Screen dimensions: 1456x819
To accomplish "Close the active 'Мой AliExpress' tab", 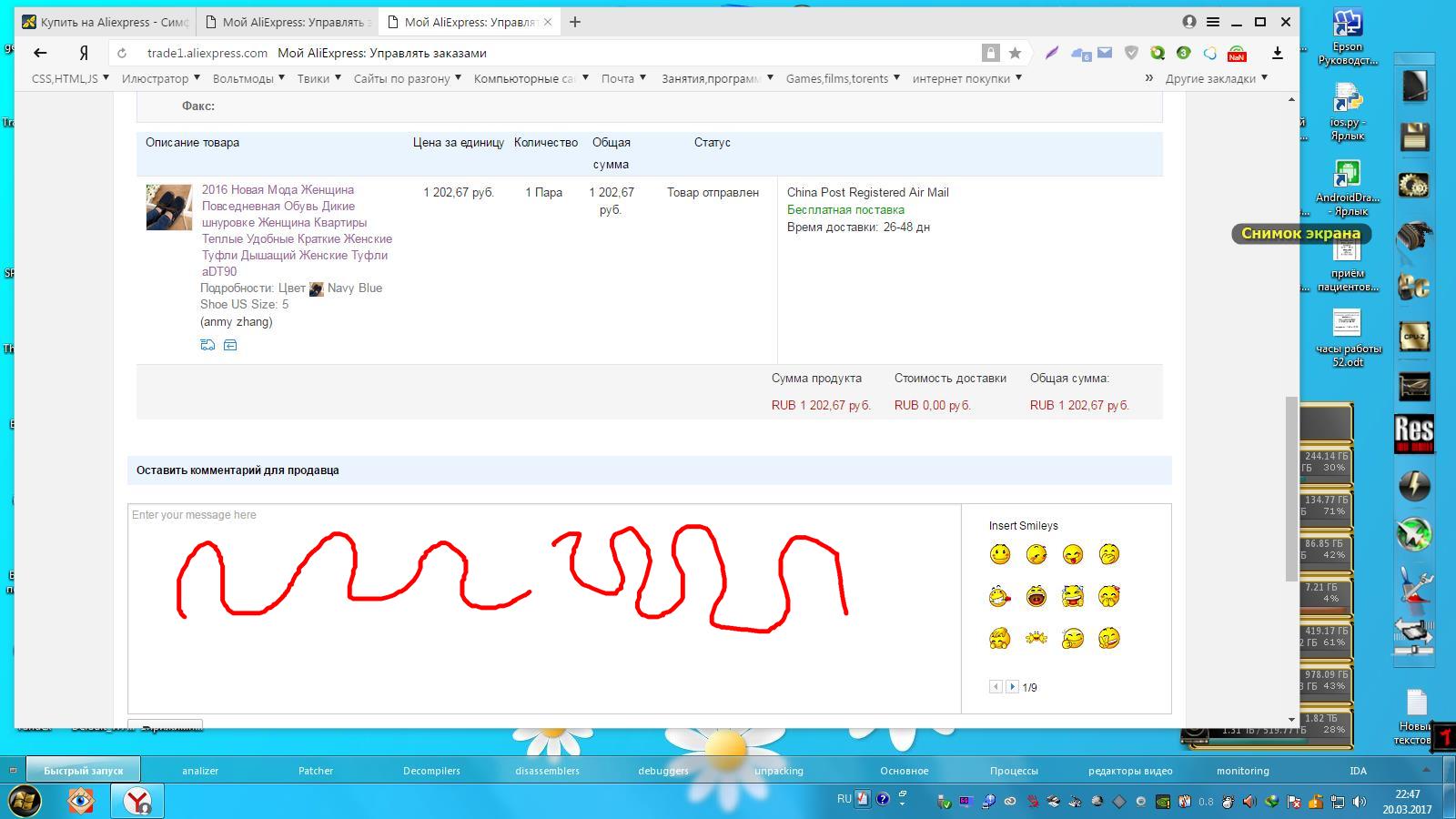I will pyautogui.click(x=548, y=22).
